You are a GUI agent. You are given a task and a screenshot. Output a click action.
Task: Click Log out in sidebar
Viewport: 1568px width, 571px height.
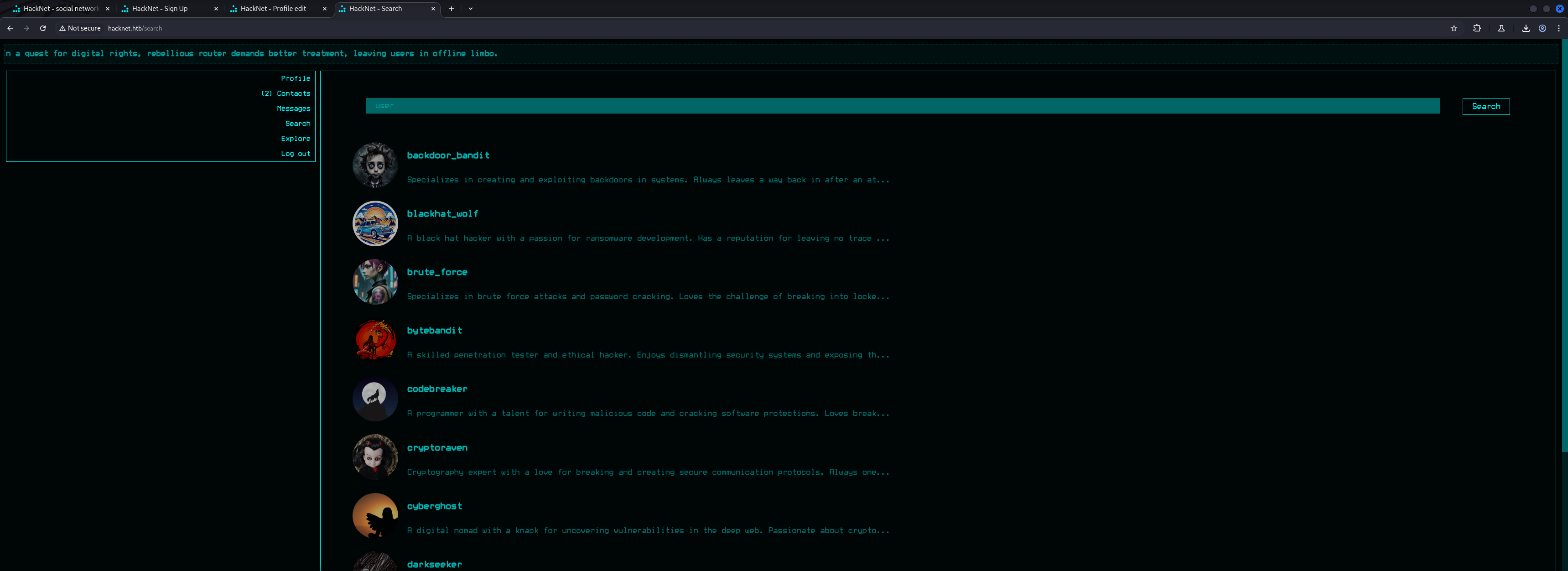click(295, 153)
